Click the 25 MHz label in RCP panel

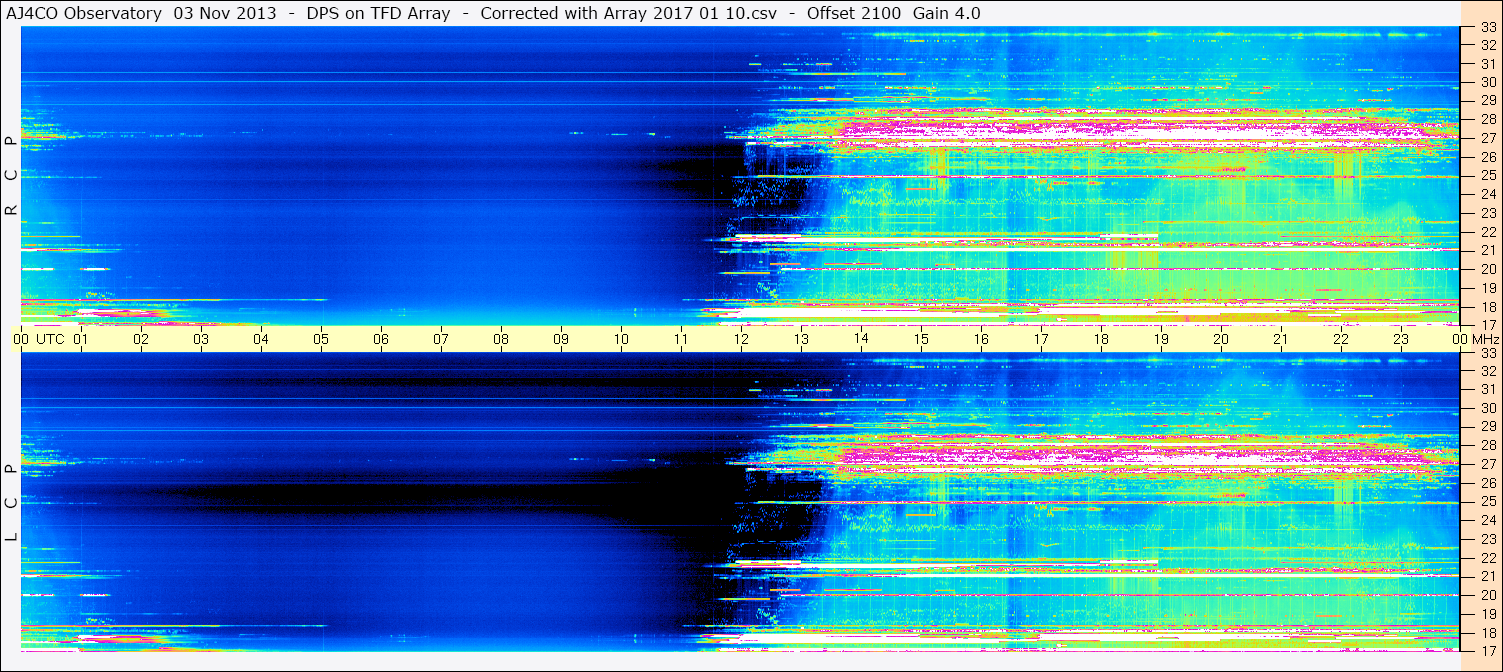pos(1488,176)
